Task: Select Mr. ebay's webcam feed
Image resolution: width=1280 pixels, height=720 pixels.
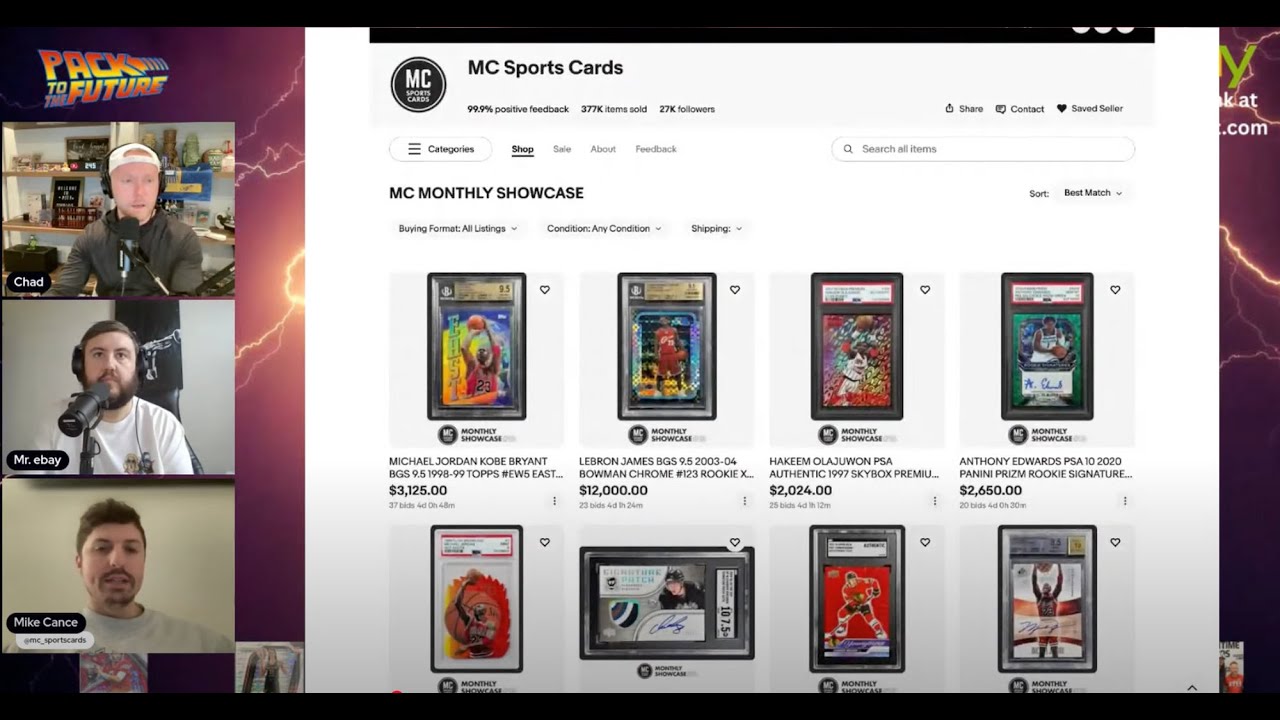Action: (118, 387)
